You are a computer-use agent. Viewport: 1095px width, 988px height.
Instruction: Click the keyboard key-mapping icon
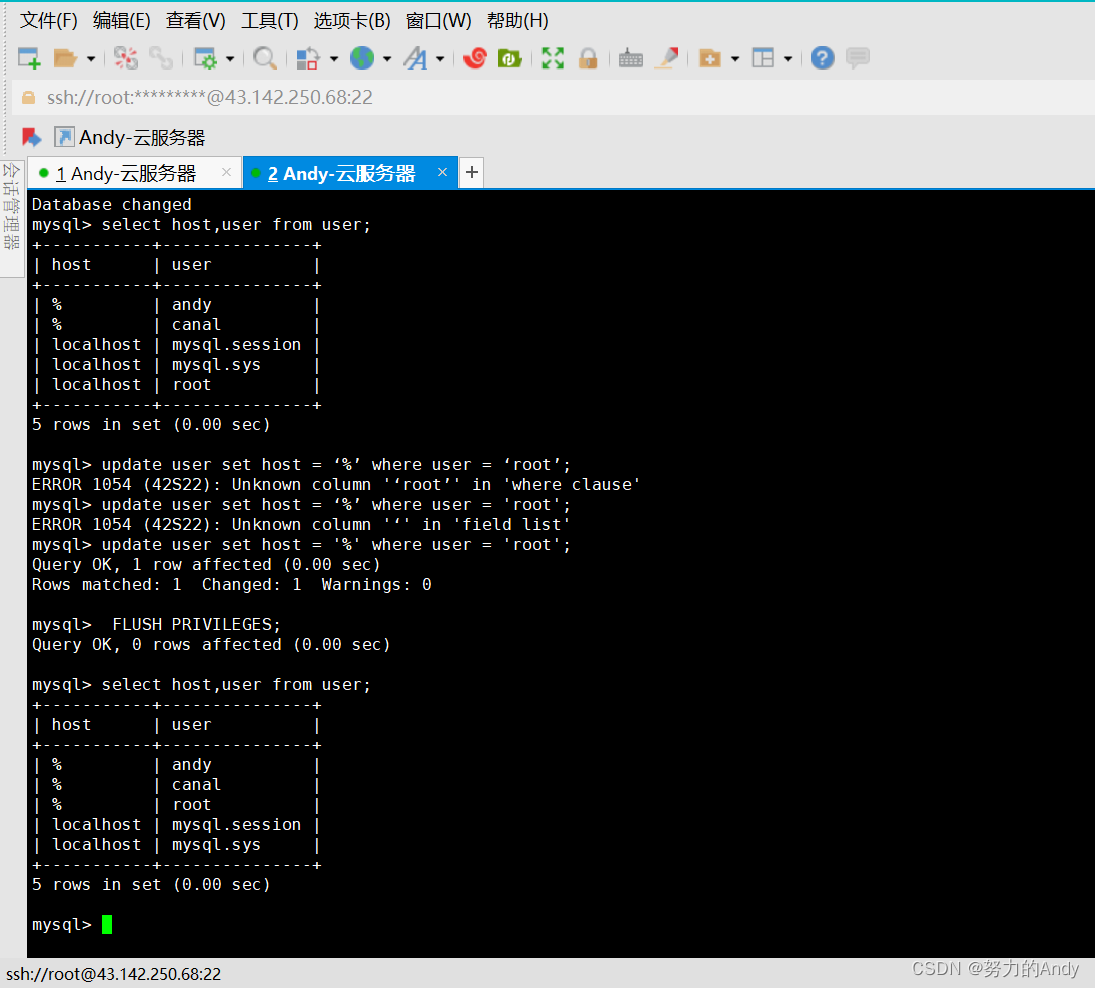(631, 59)
